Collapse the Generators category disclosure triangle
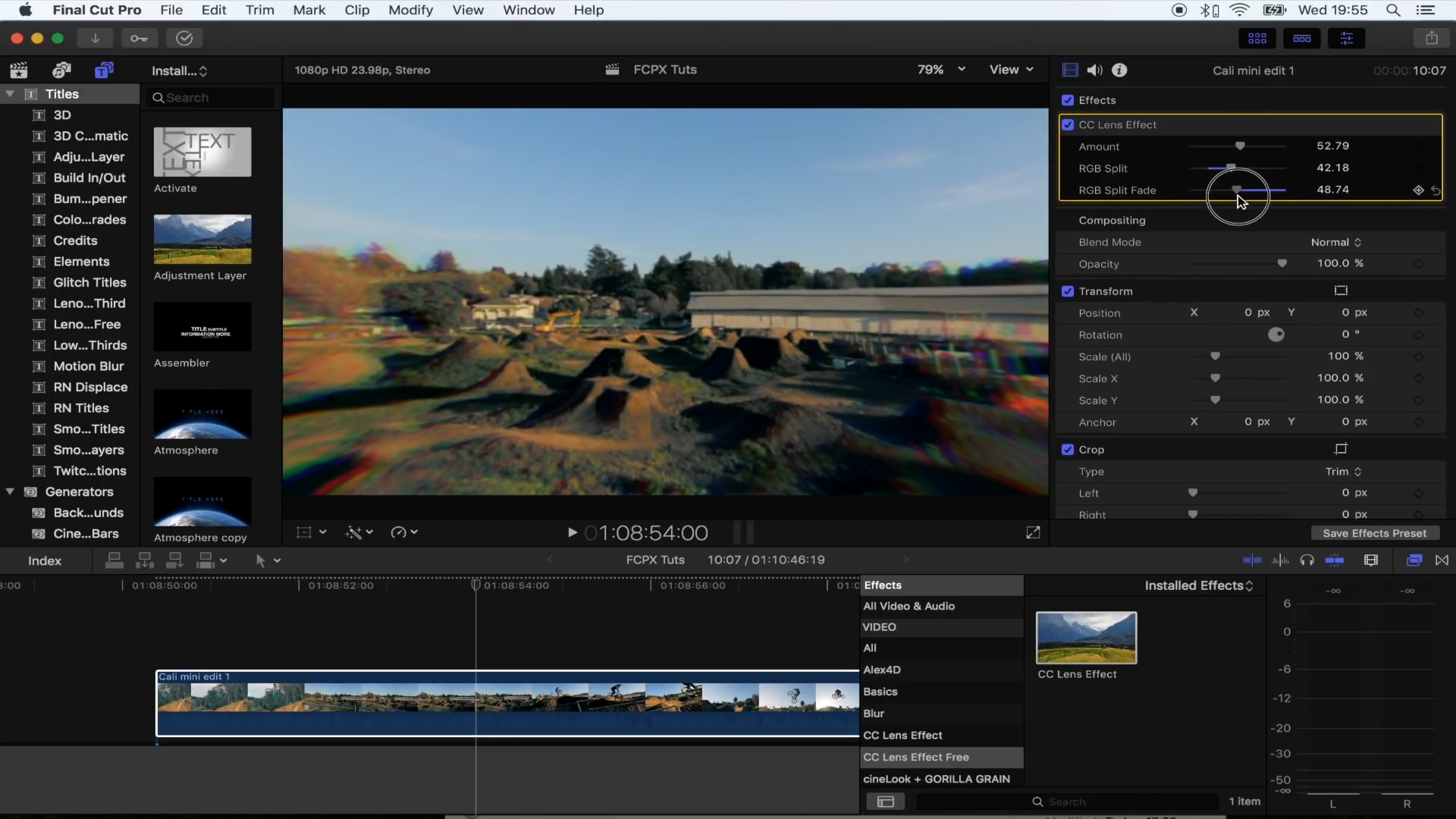 [10, 491]
